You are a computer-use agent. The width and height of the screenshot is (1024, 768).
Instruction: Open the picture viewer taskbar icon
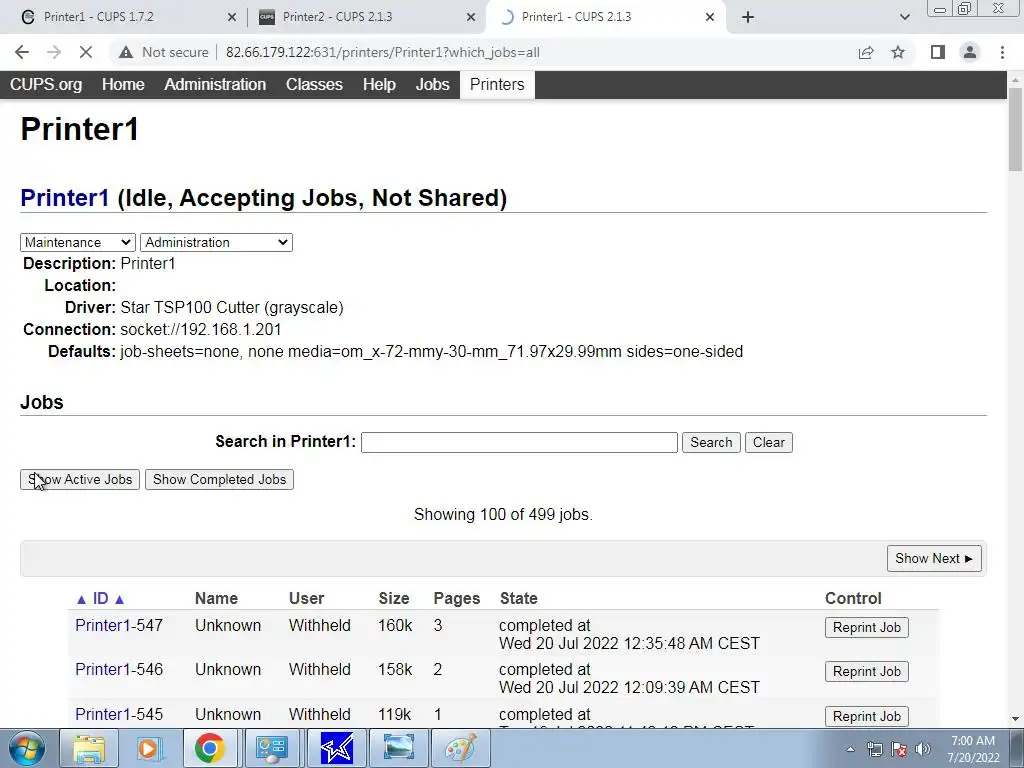pos(398,748)
